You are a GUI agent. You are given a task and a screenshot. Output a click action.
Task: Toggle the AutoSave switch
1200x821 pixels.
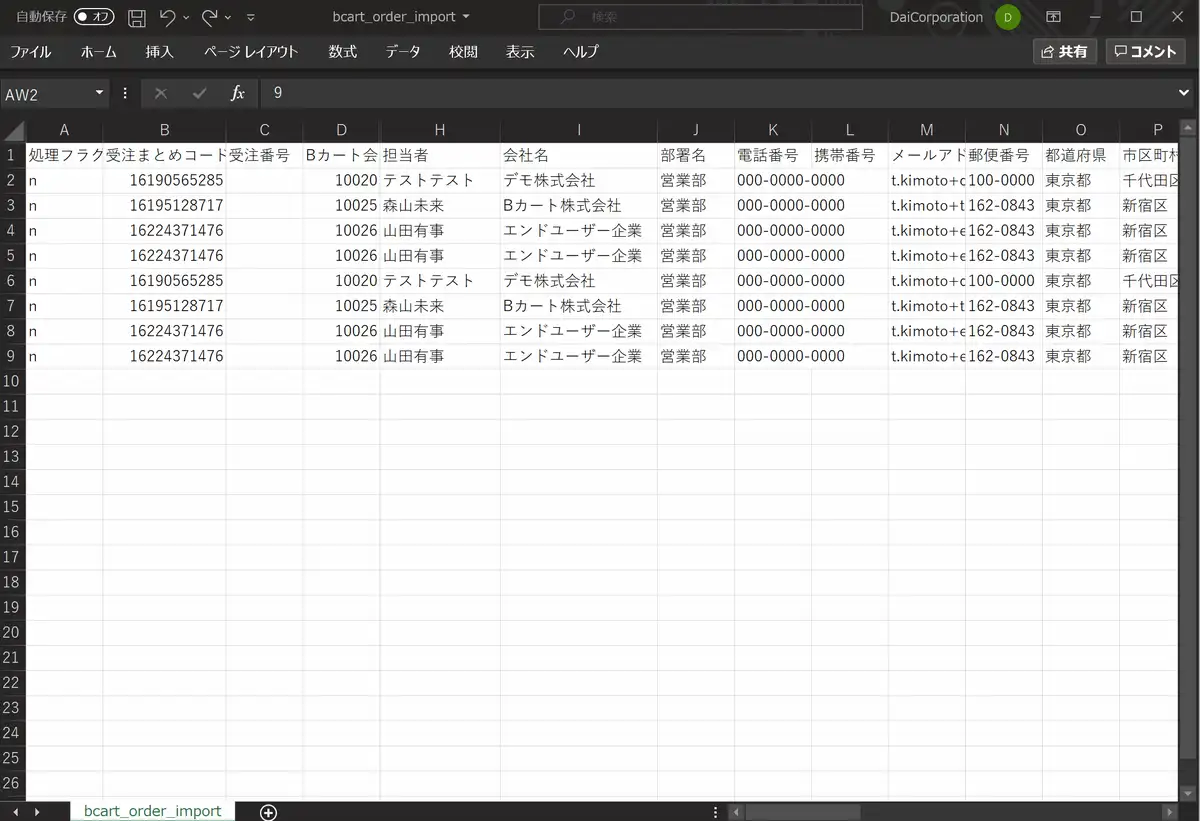pyautogui.click(x=94, y=17)
